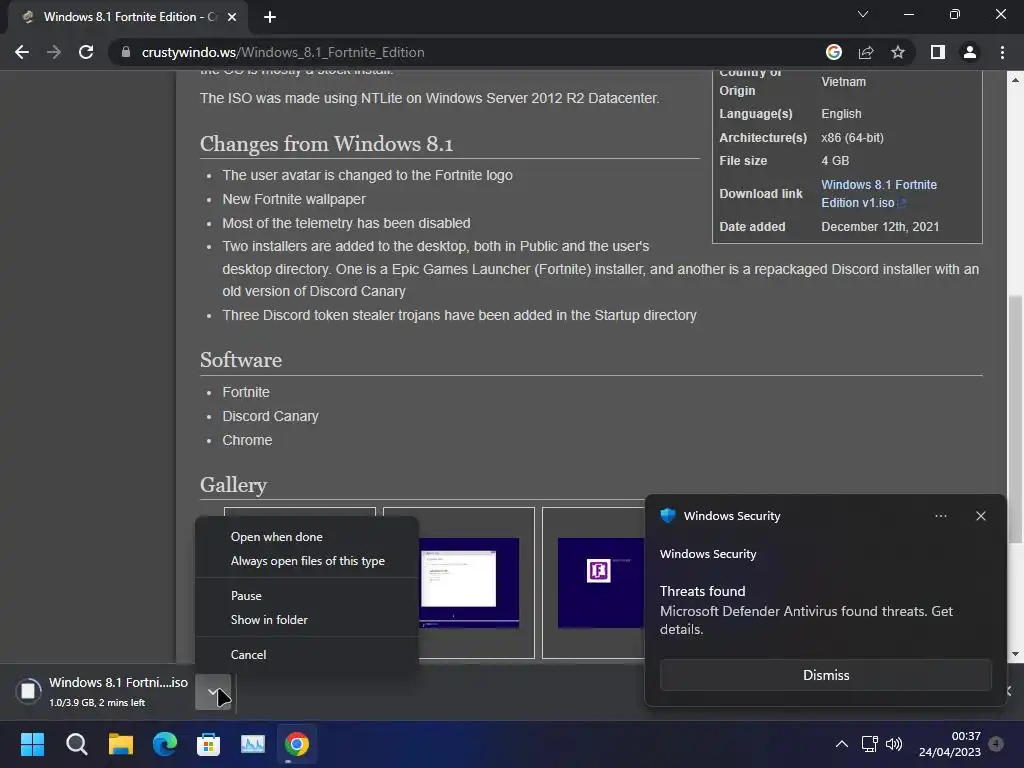Open network status tray icon
The image size is (1024, 768).
click(x=869, y=744)
